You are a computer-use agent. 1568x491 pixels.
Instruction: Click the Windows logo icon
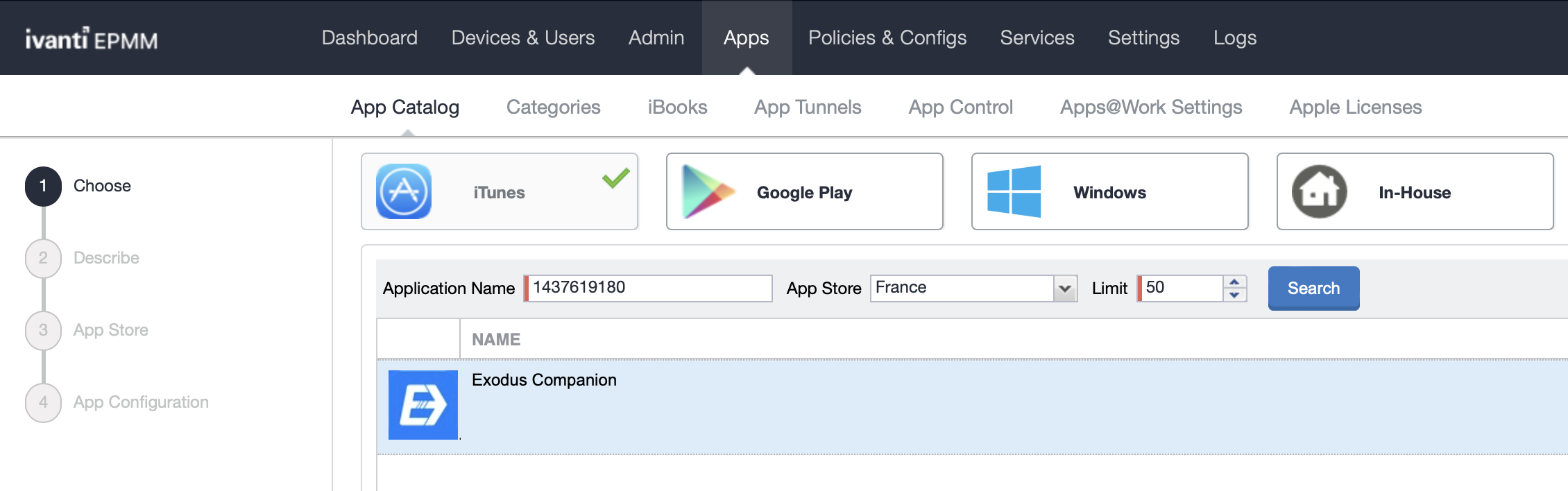[1014, 191]
